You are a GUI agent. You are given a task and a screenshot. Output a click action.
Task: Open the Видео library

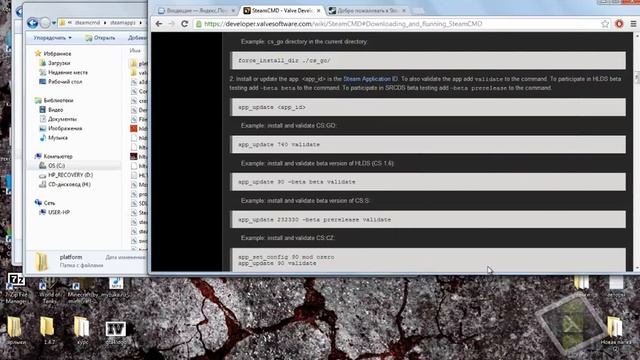tap(56, 110)
